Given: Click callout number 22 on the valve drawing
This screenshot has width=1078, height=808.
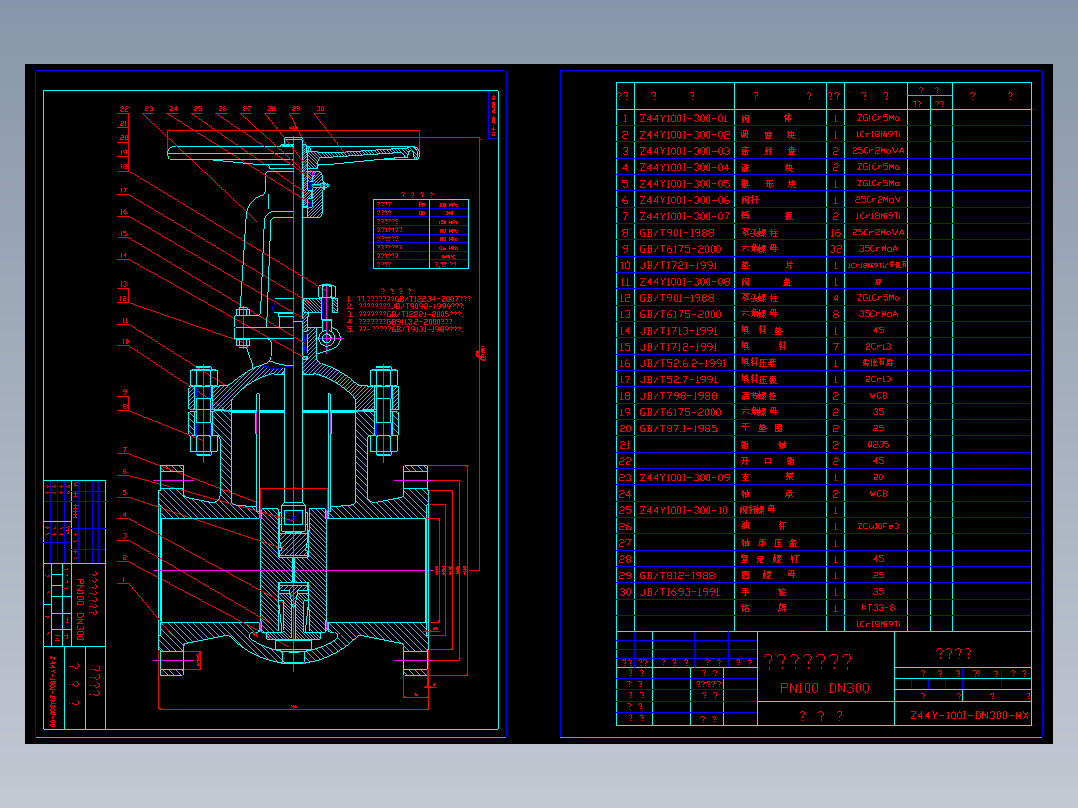Looking at the screenshot, I should coord(124,109).
